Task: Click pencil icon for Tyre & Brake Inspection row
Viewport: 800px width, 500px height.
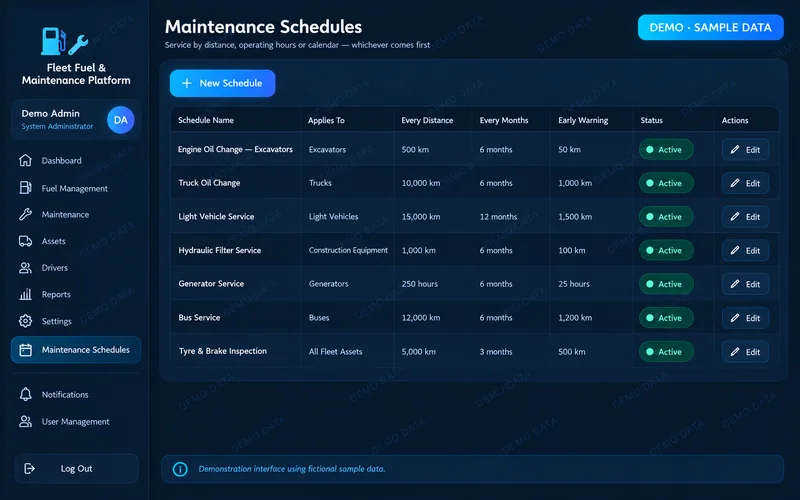Action: (x=735, y=352)
